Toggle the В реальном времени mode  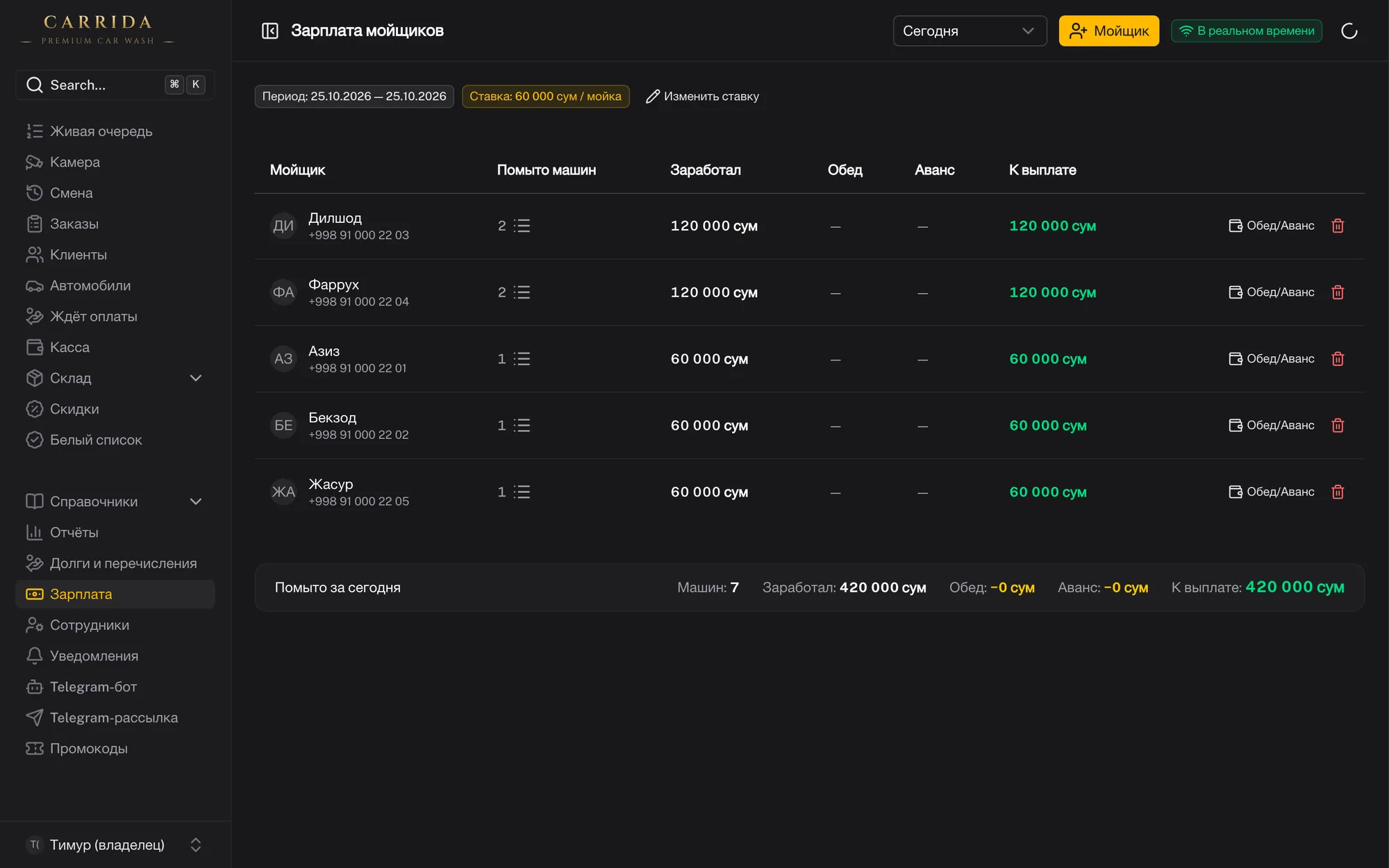click(x=1247, y=31)
